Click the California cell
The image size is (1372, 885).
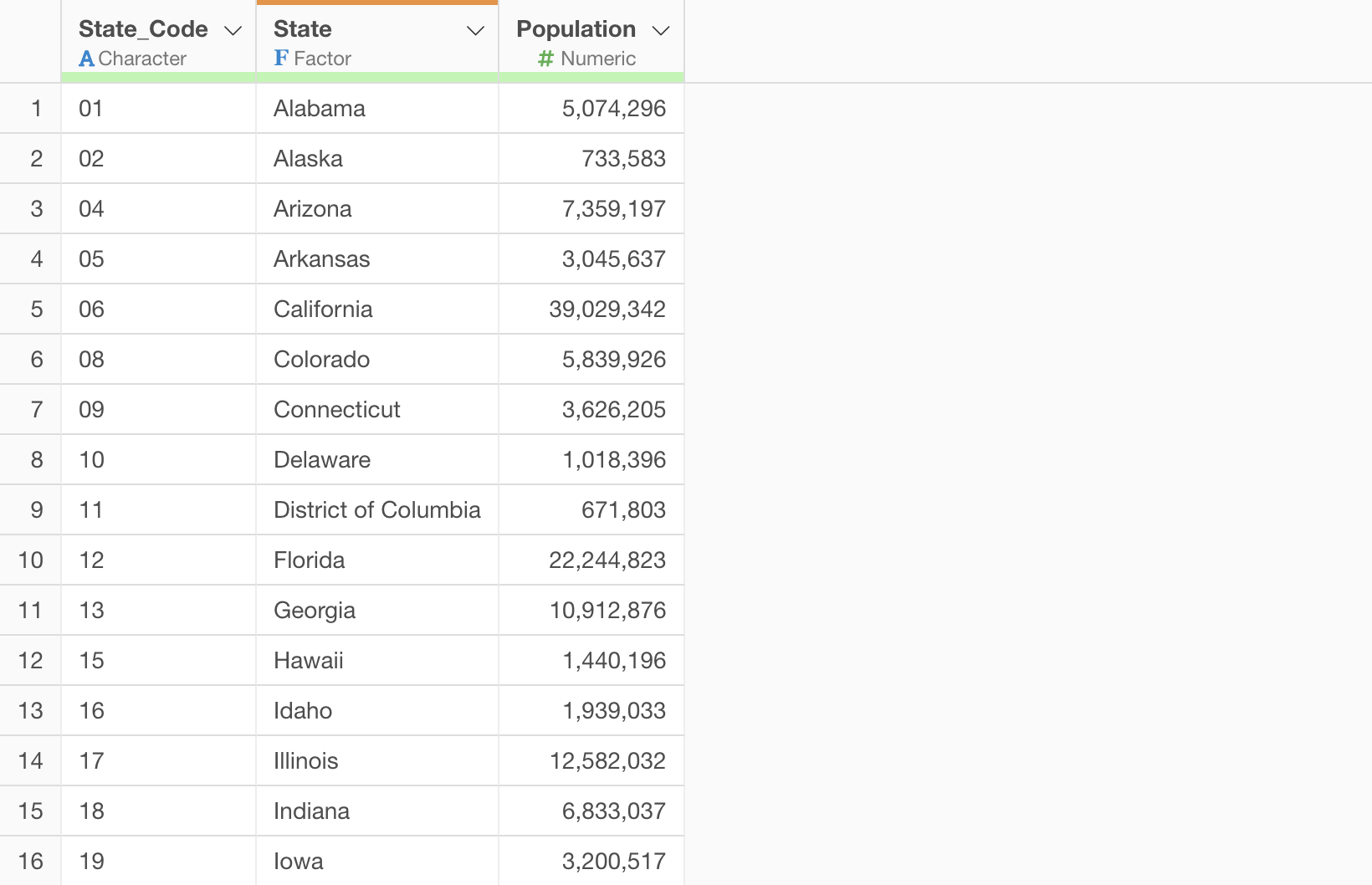323,309
